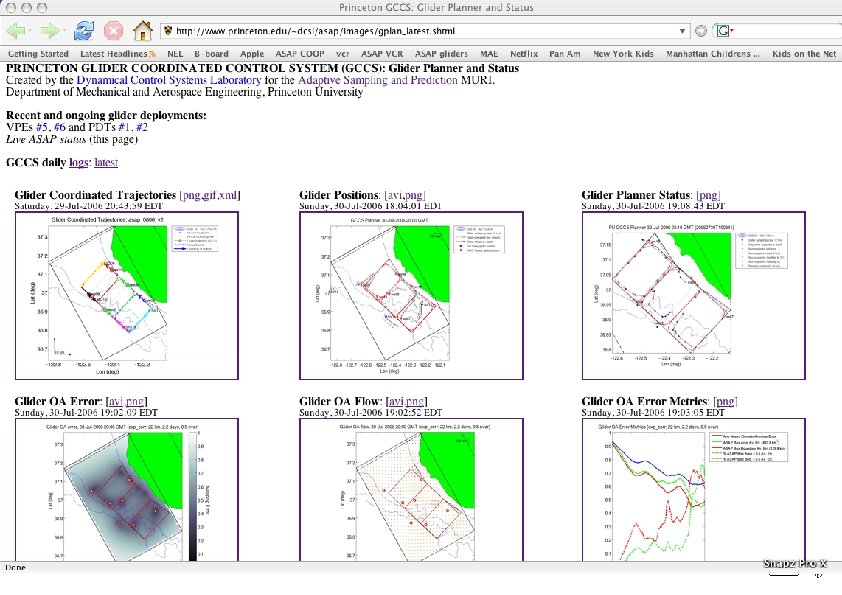
Task: Go back with the green left arrow
Action: coord(16,31)
